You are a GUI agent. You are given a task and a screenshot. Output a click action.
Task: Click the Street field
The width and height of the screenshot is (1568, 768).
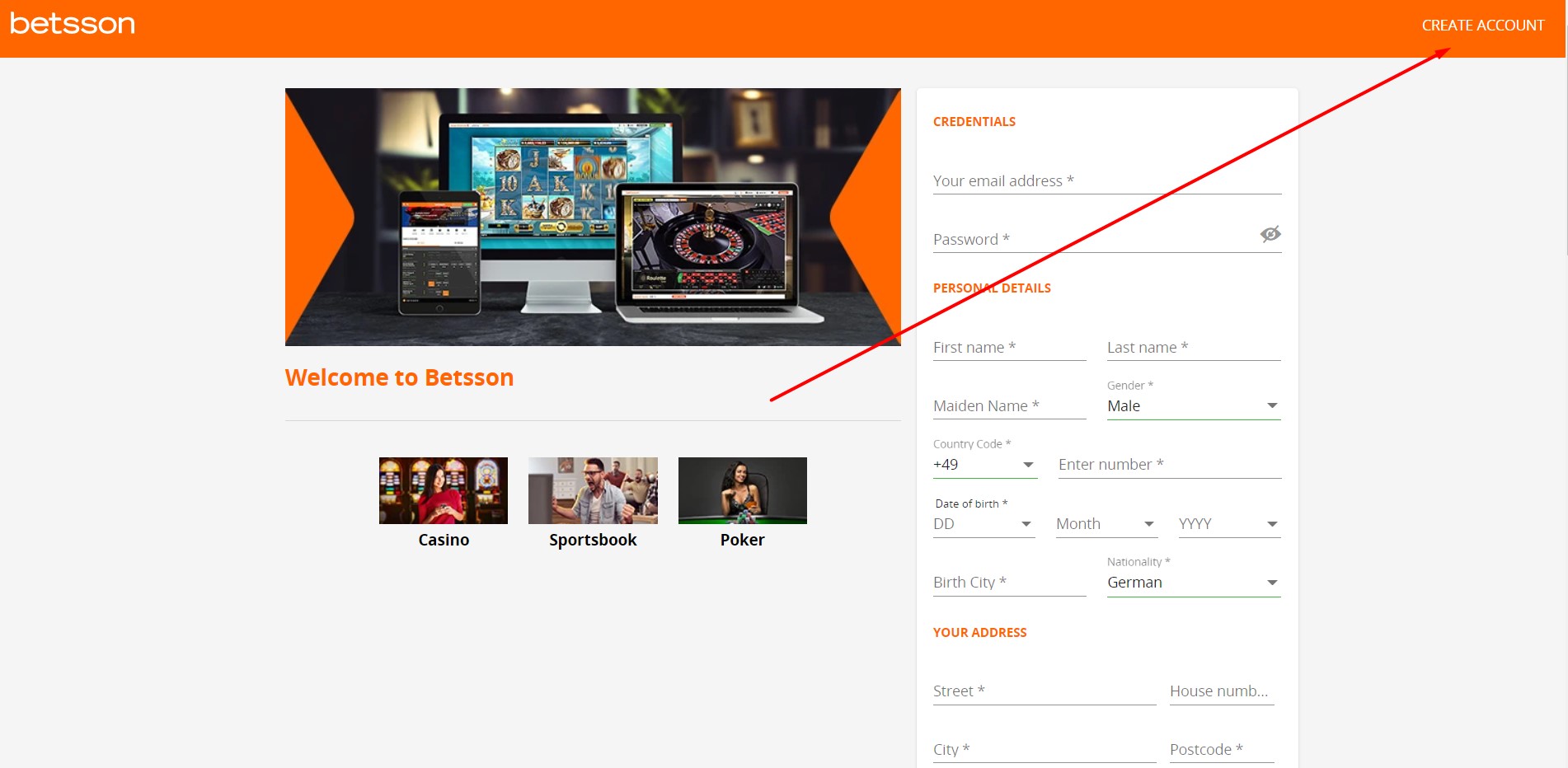pos(1045,691)
